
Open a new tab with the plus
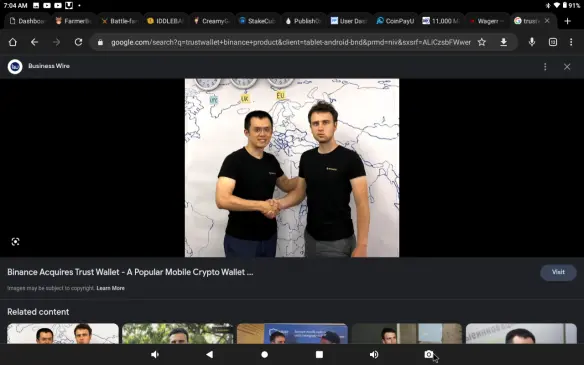tap(567, 21)
